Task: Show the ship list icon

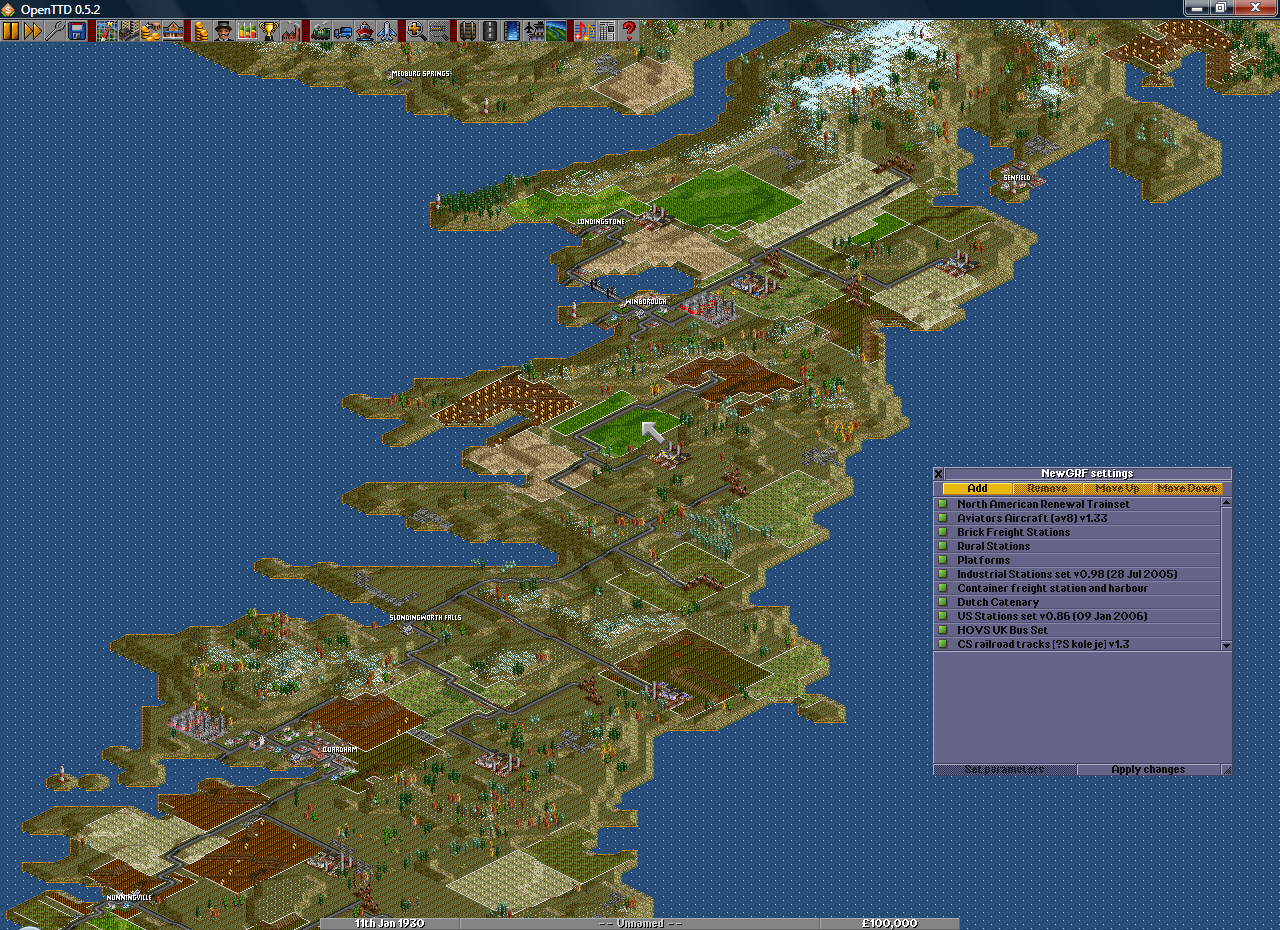Action: 364,31
